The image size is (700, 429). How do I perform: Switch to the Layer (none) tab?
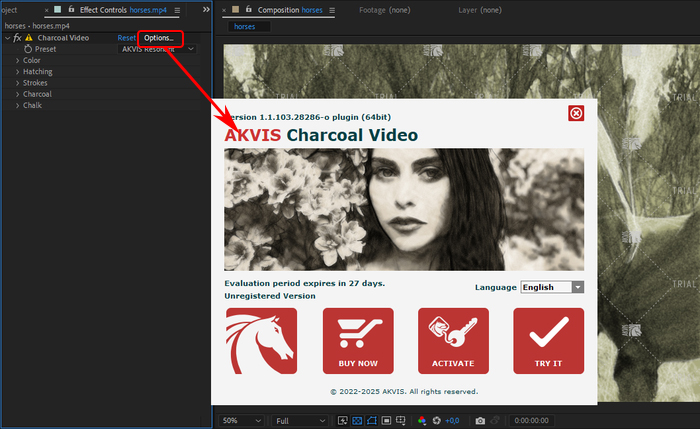coord(479,10)
